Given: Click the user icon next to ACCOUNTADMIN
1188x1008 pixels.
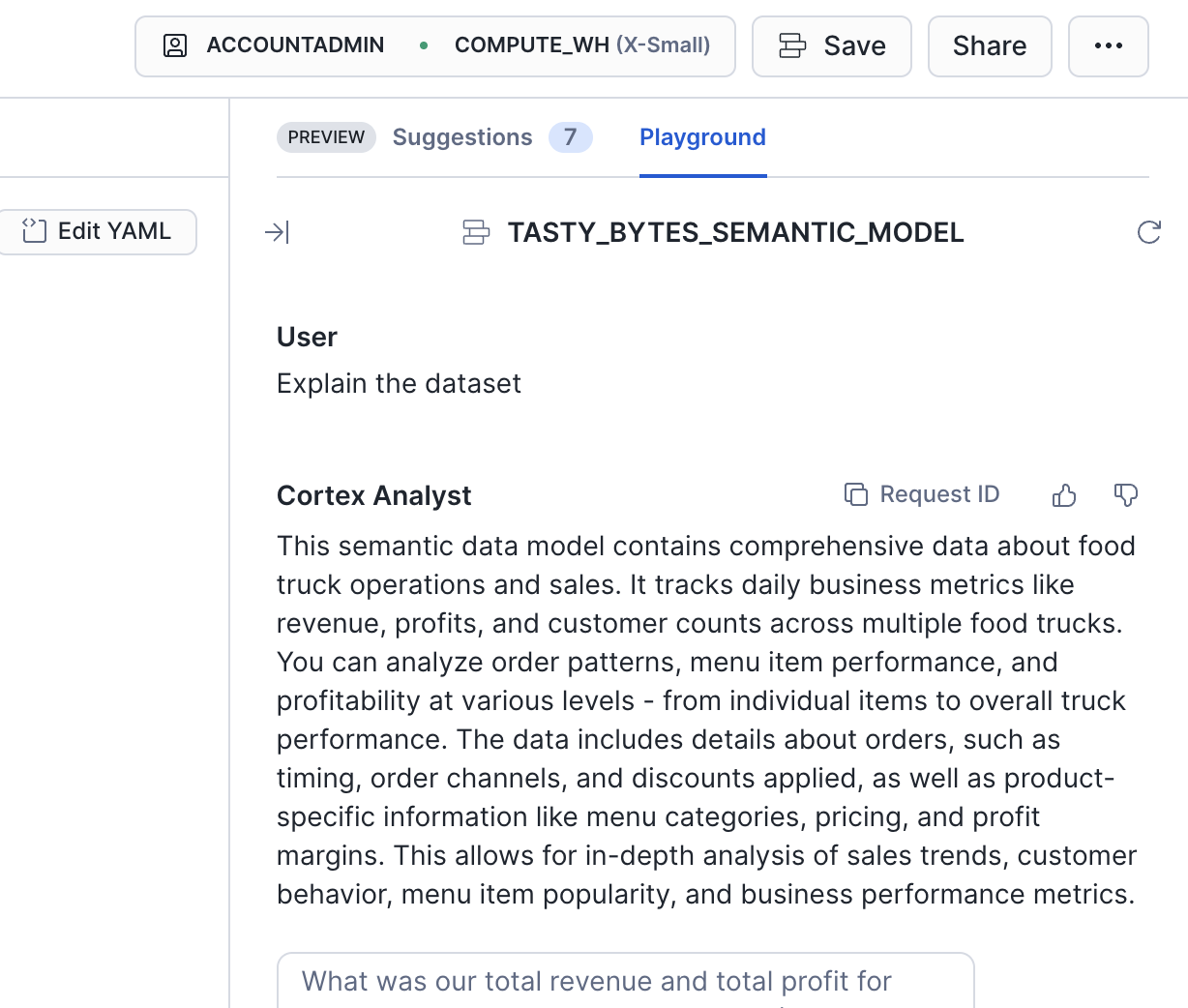Looking at the screenshot, I should coord(175,45).
